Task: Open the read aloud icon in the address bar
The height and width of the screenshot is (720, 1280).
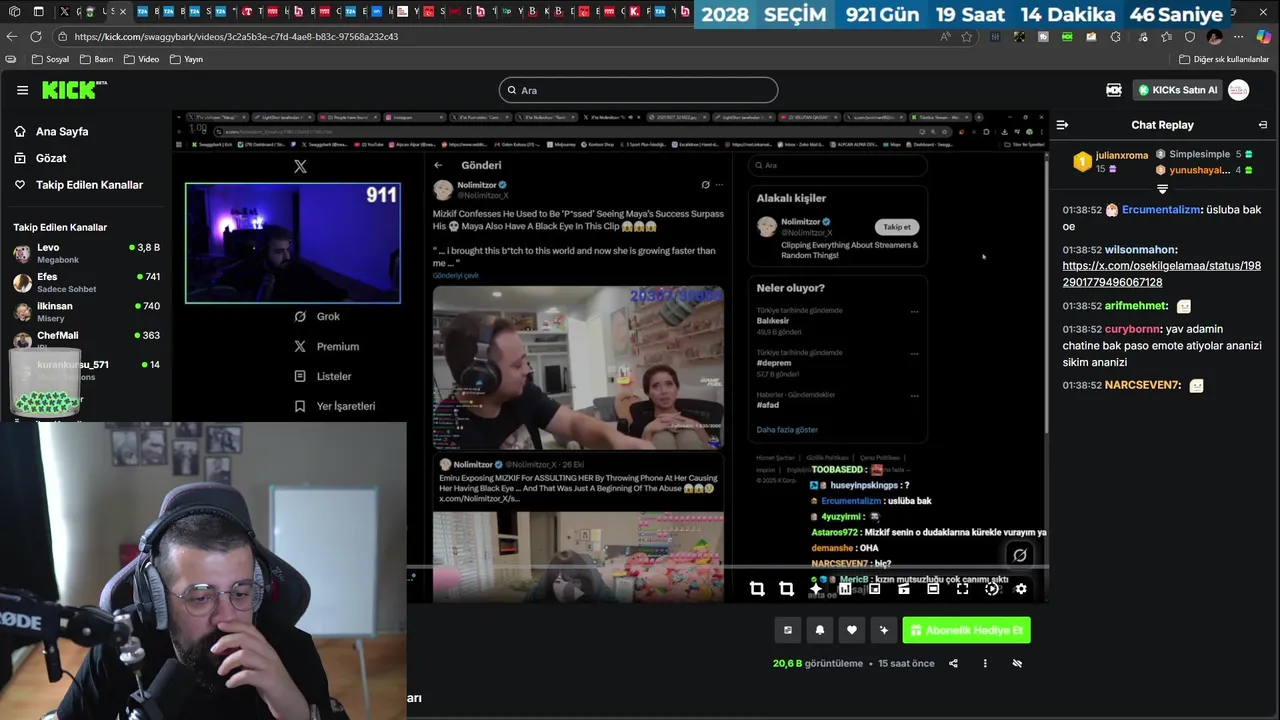Action: (x=946, y=37)
